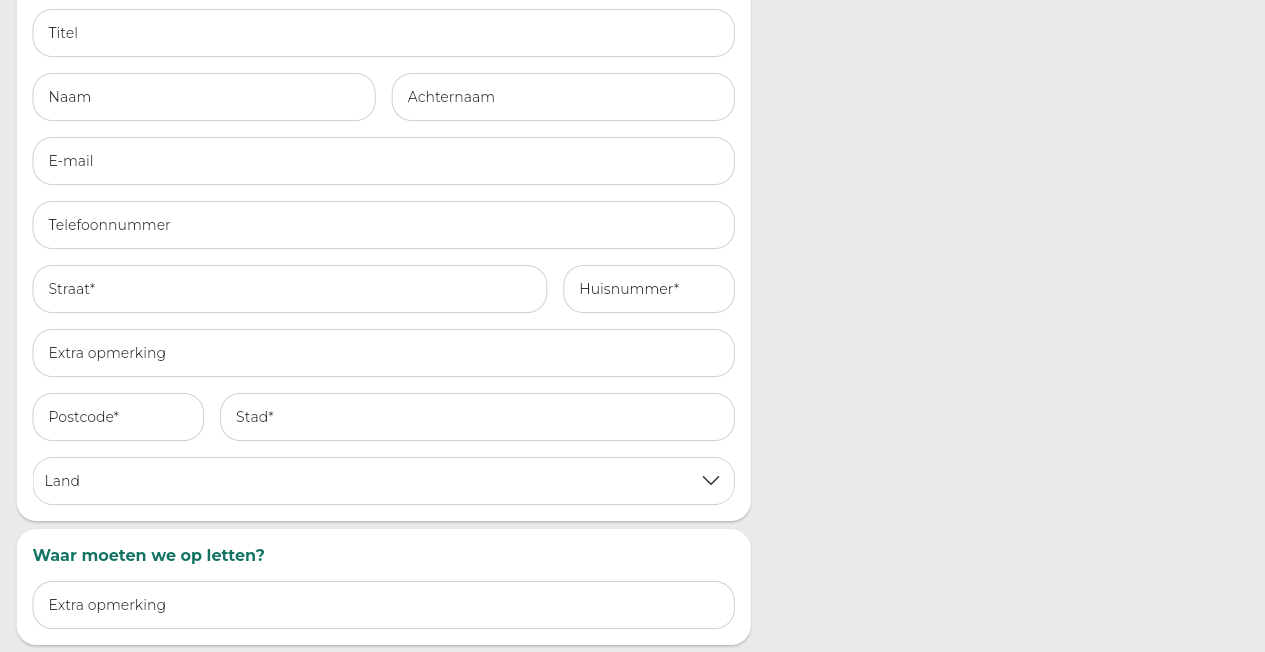Viewport: 1265px width, 652px height.
Task: Click the Titel input field
Action: coord(383,33)
